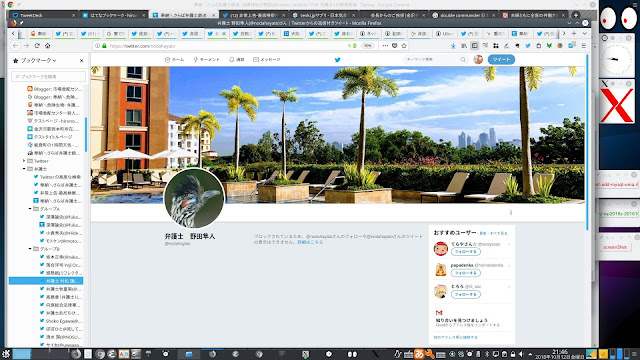The width and height of the screenshot is (640, 360).
Task: Open the Firefox downloads arrow
Action: click(x=453, y=46)
